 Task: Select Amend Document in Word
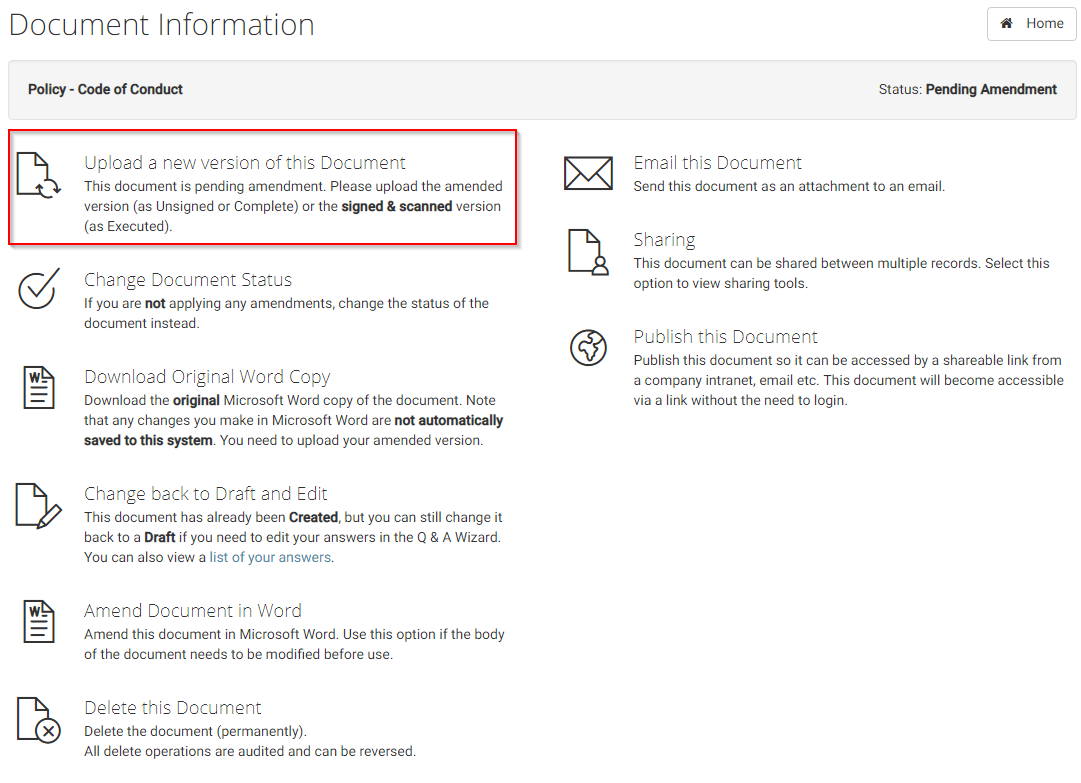click(x=193, y=610)
